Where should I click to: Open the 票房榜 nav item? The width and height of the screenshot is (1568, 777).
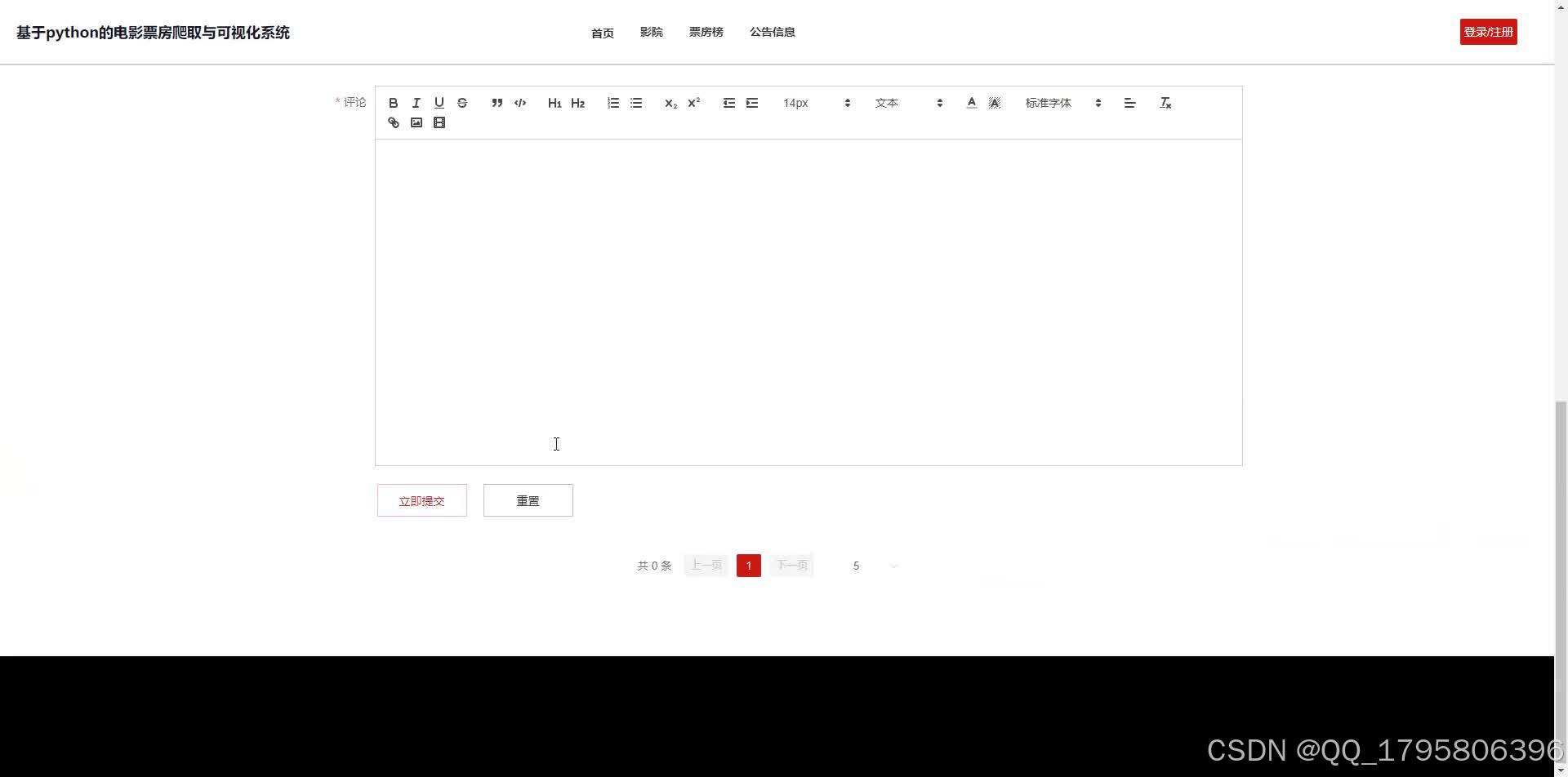point(706,32)
